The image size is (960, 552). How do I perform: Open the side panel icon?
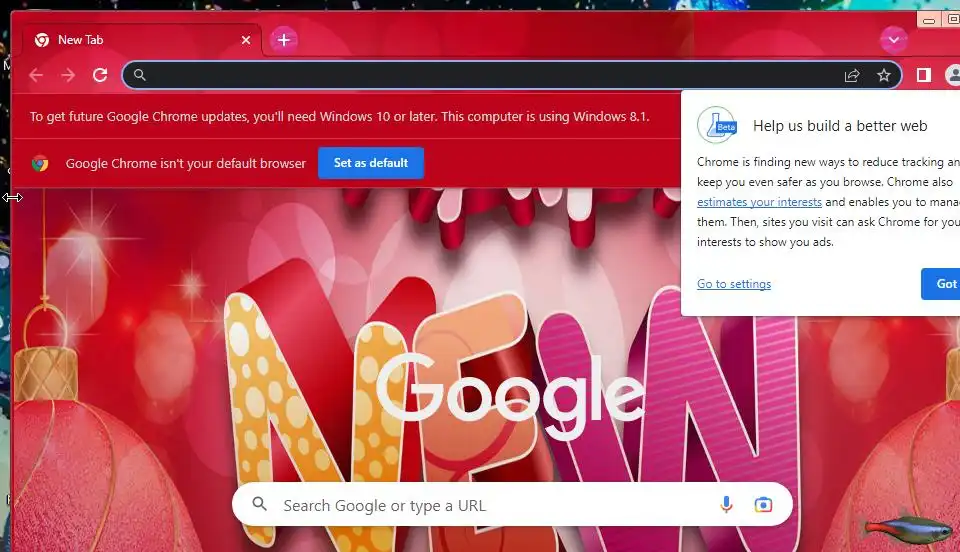[924, 75]
